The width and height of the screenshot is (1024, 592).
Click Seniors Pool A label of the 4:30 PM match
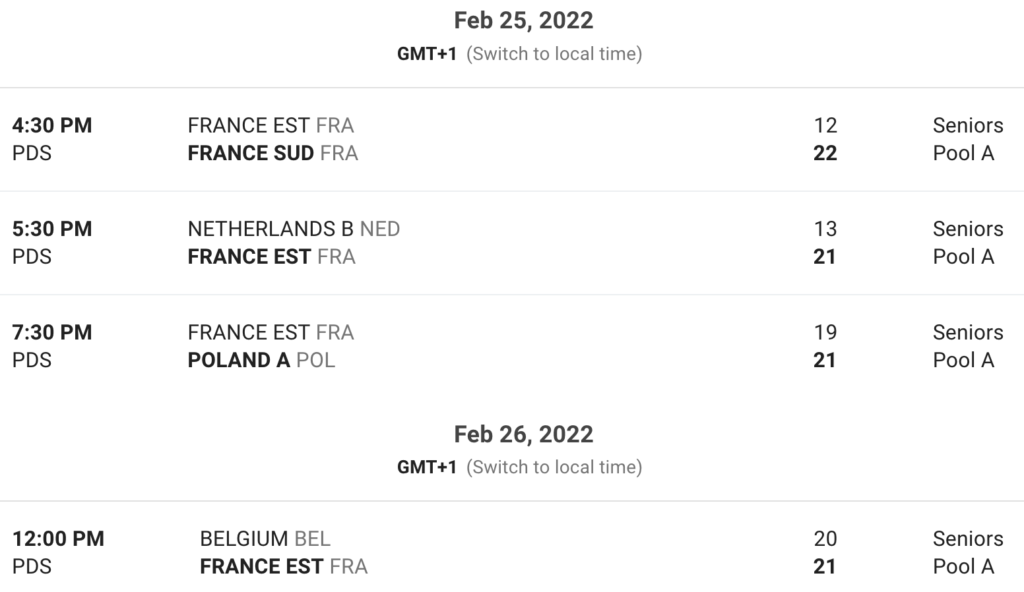point(968,139)
